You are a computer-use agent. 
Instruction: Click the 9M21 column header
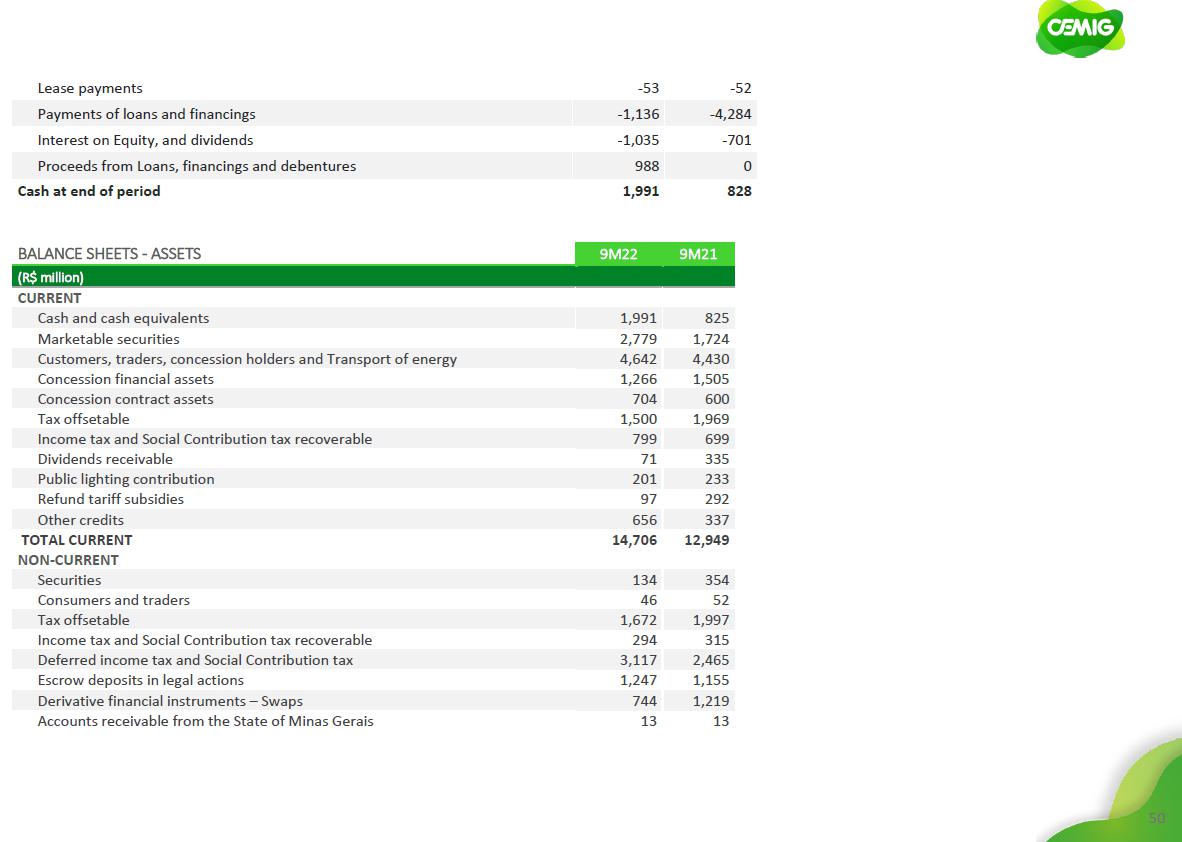tap(698, 254)
